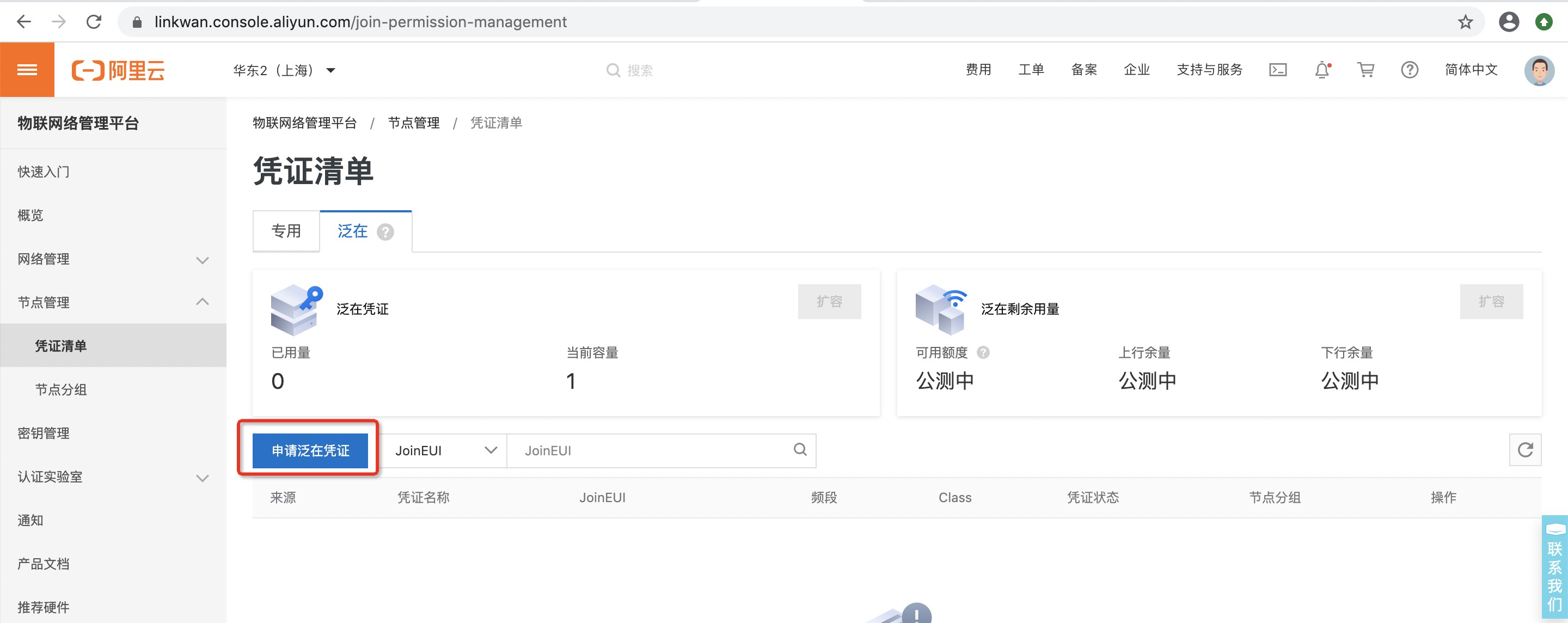Bookmark this page with the star icon
Screen dimensions: 1568x623
1465,22
